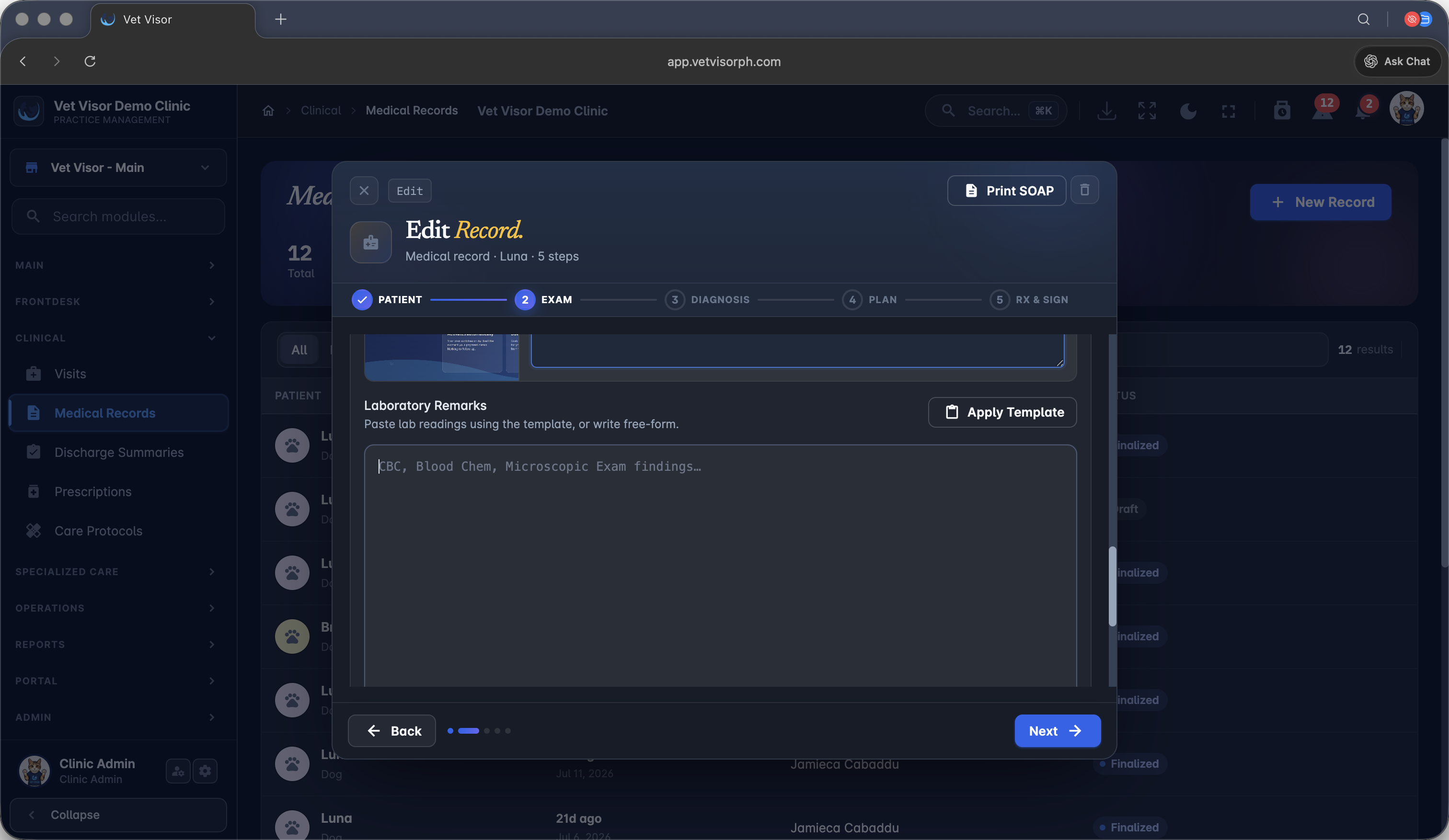Open the Vet Visor - Main branch dropdown
The width and height of the screenshot is (1449, 840).
click(118, 168)
